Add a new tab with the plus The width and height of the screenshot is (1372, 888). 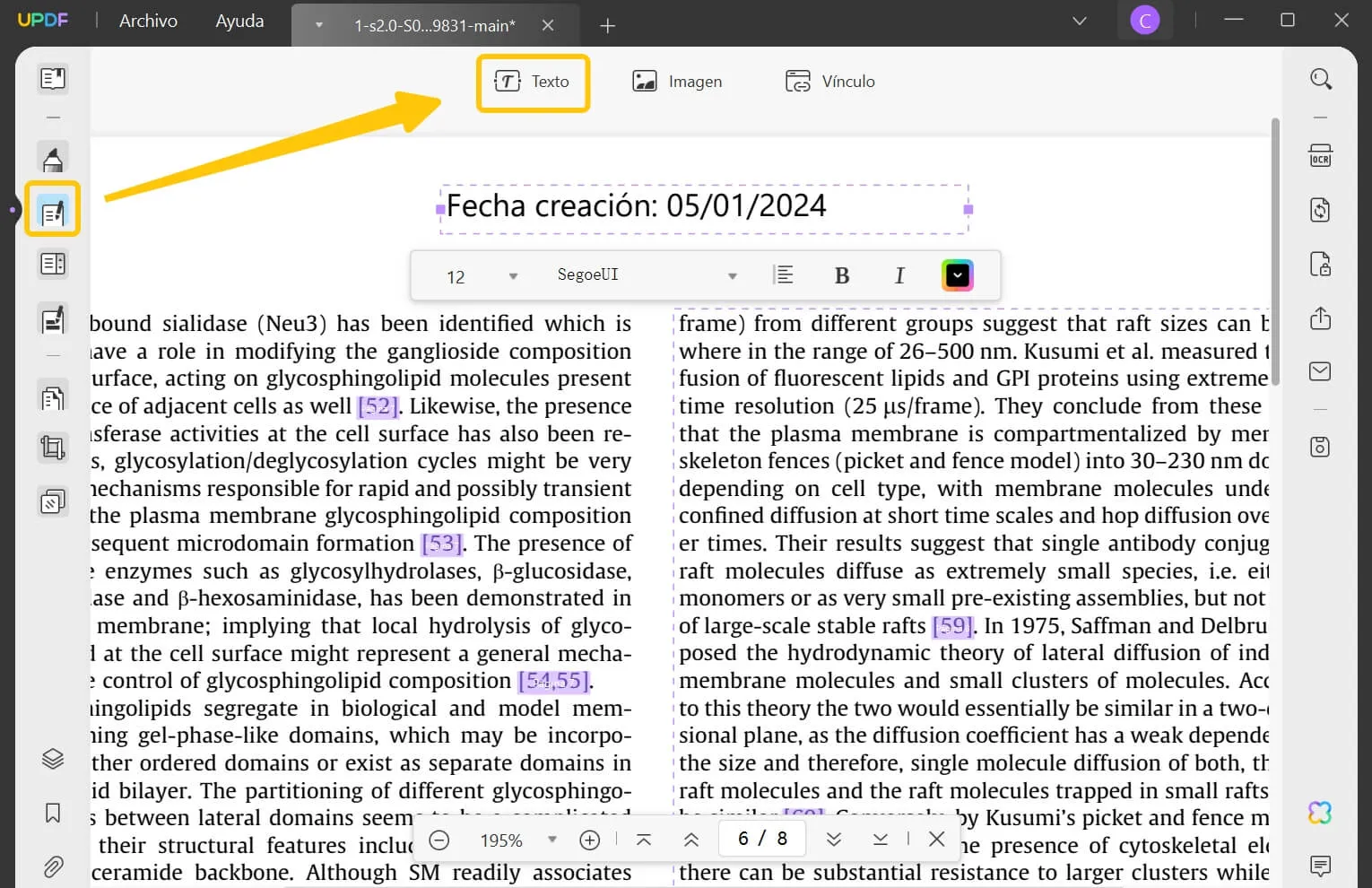(x=608, y=26)
